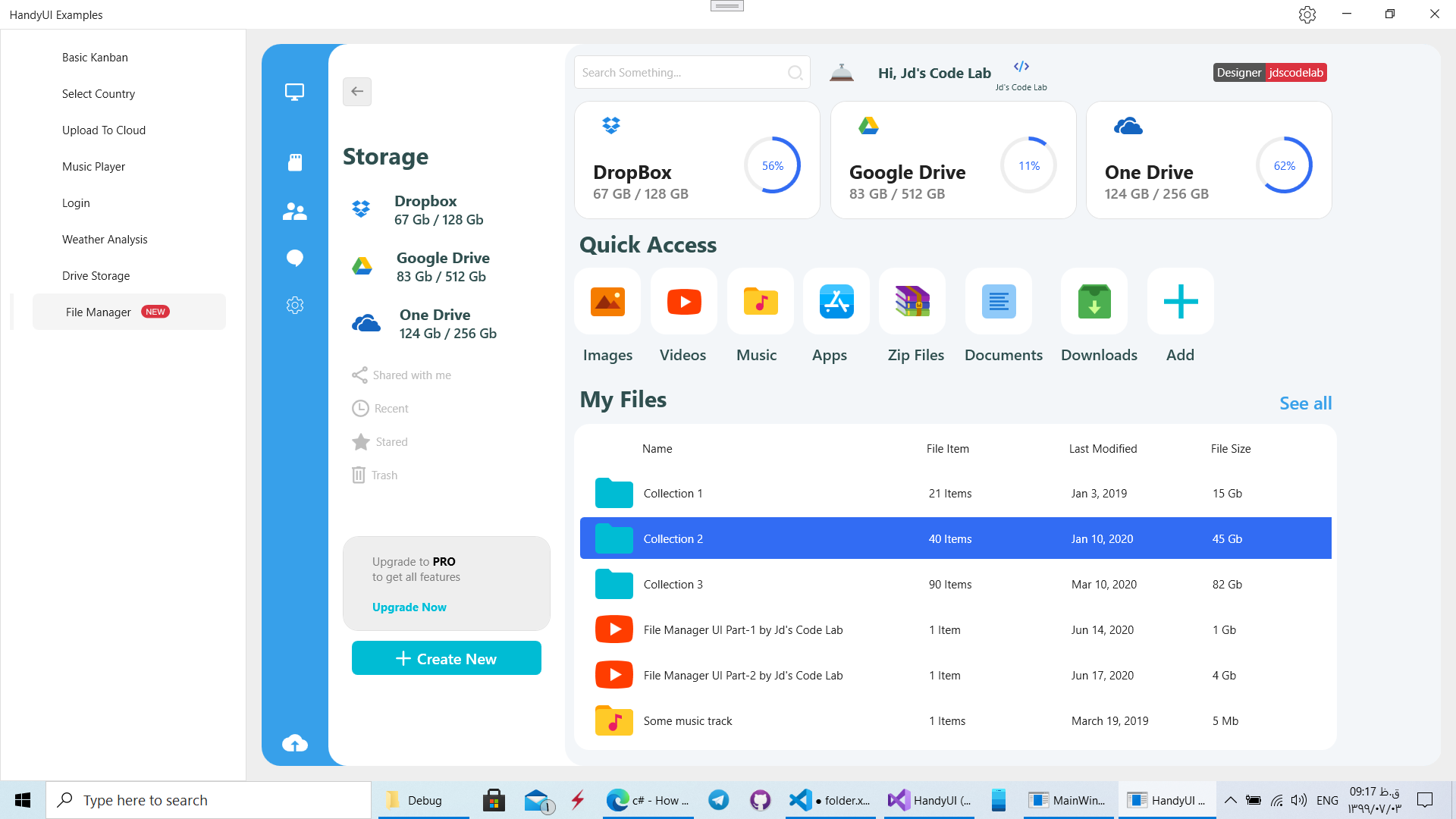Open the Recent files list
Screen dimensions: 1456x819
(x=380, y=409)
